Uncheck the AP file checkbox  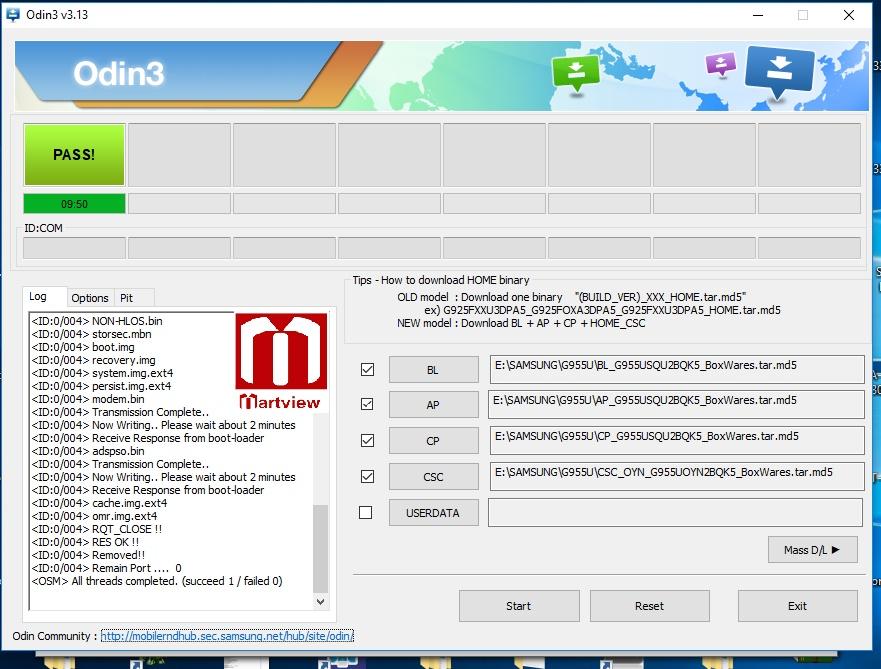(367, 404)
